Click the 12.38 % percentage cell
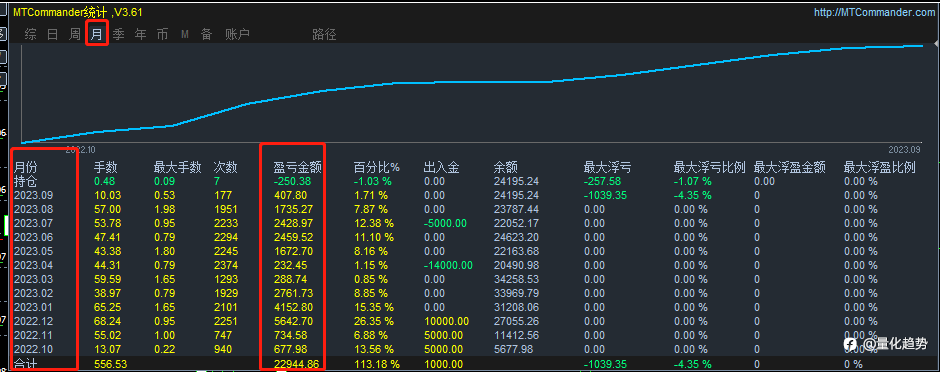 tap(373, 223)
